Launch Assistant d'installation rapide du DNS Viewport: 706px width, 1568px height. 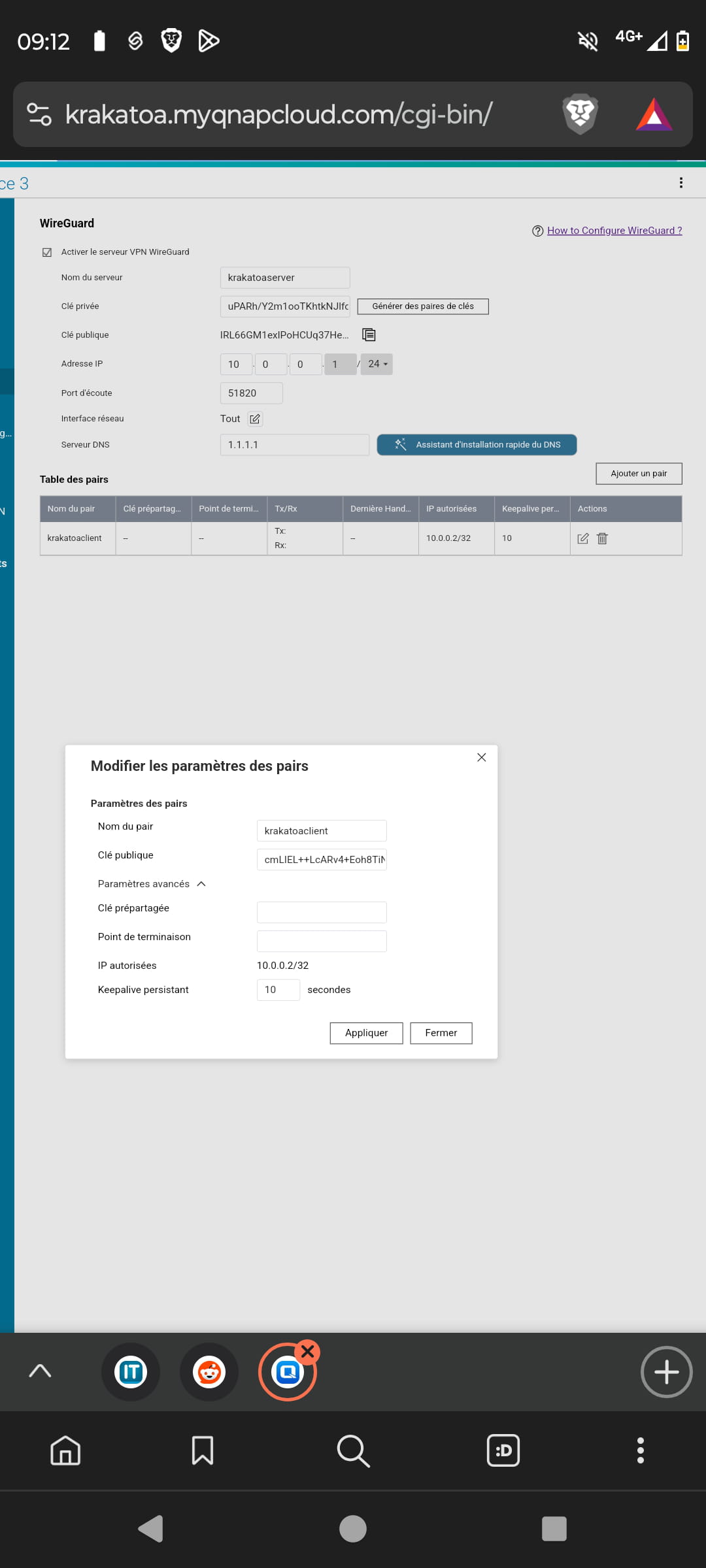(x=477, y=445)
